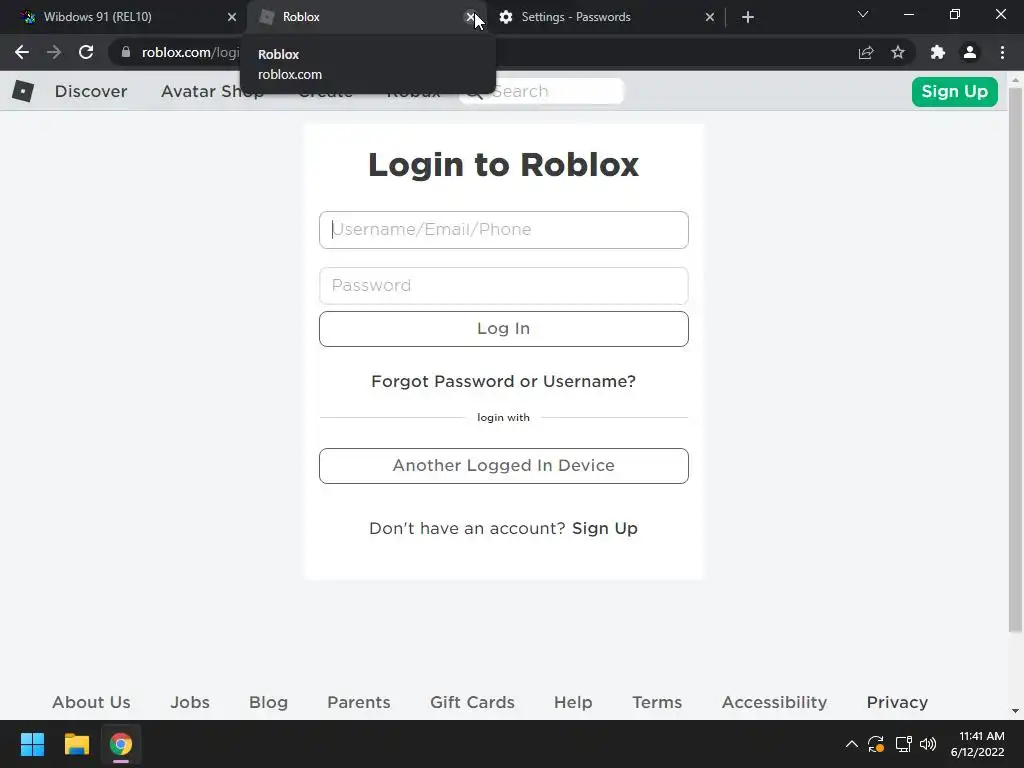Open About Us footer link
The height and width of the screenshot is (768, 1024).
point(91,702)
